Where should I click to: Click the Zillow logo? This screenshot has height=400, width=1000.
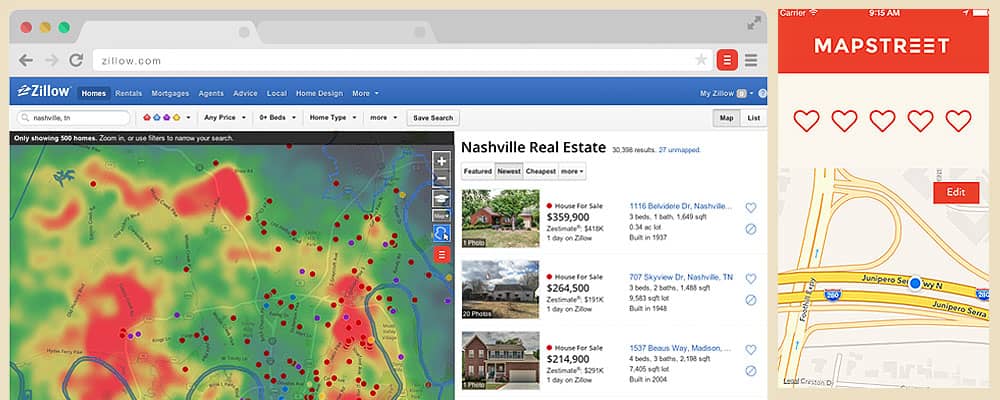[x=44, y=91]
